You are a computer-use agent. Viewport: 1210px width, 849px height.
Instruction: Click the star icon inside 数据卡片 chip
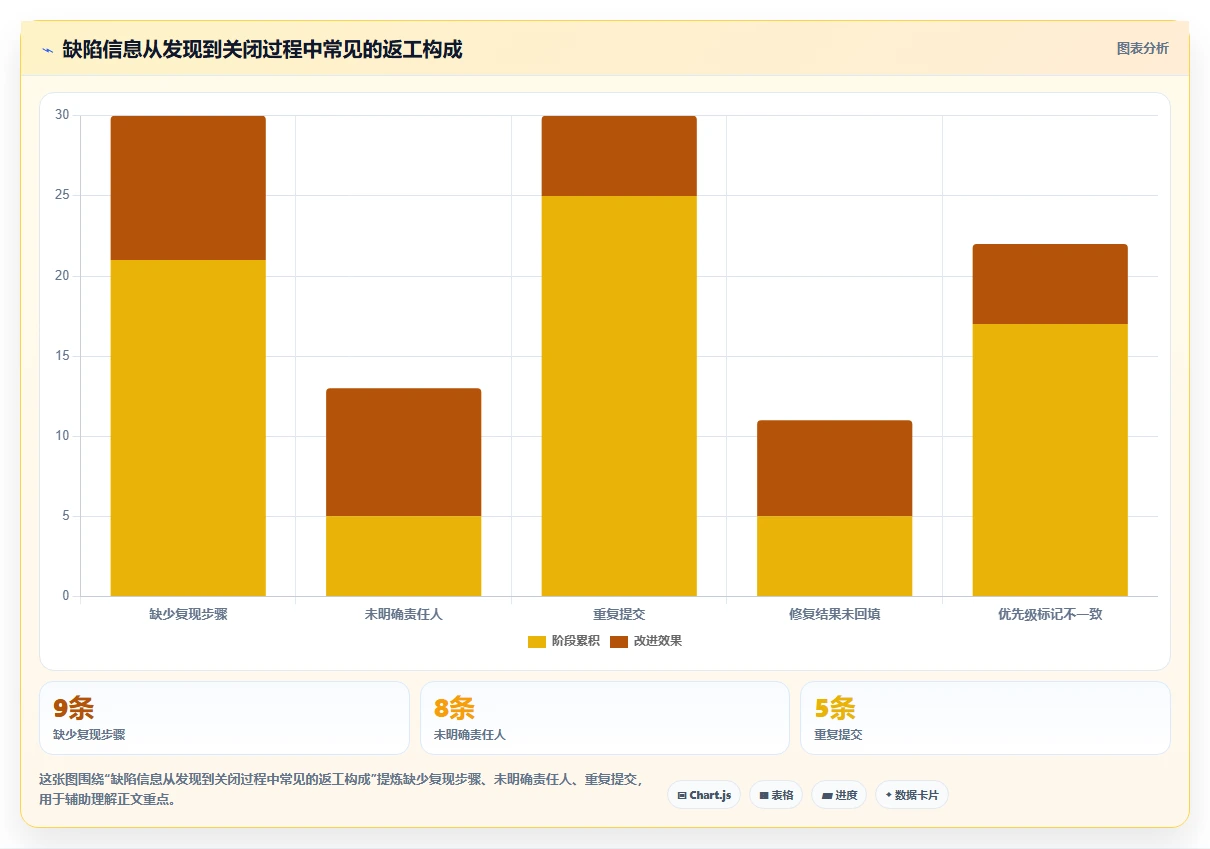coord(888,795)
